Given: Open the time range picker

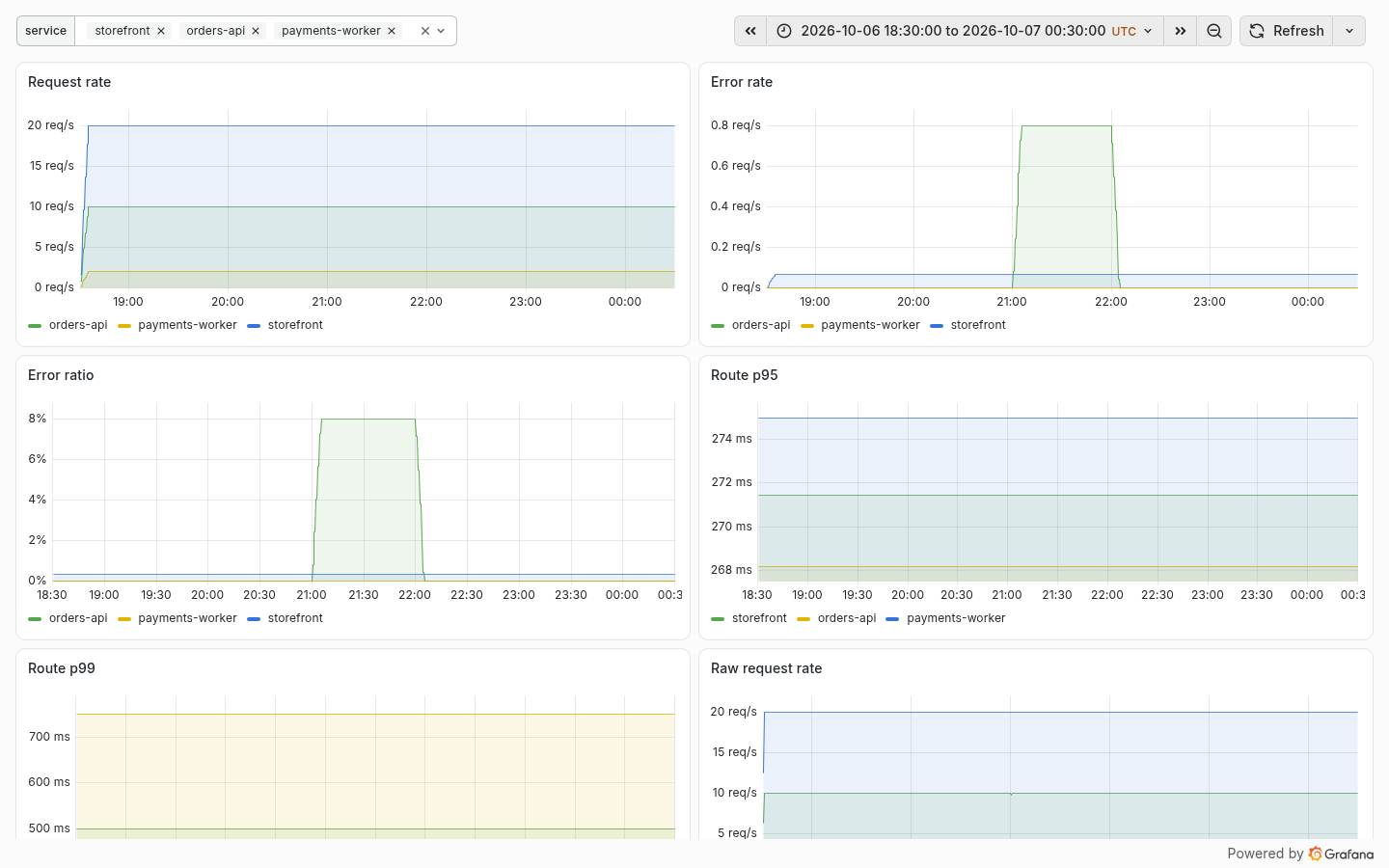Looking at the screenshot, I should point(965,31).
